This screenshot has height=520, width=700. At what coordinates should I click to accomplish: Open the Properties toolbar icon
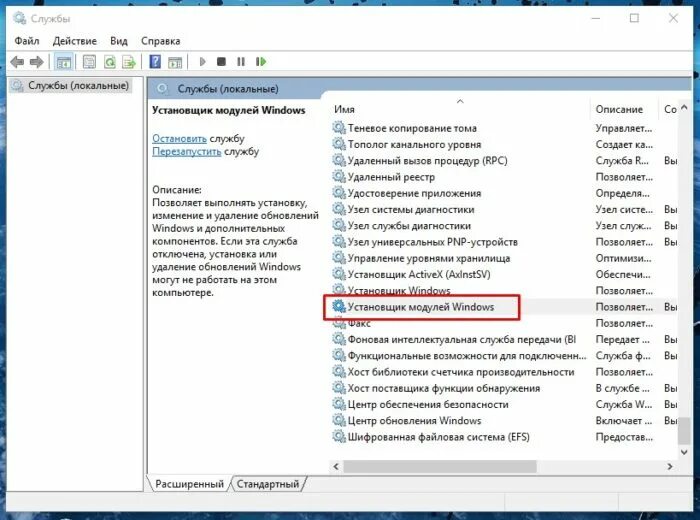pos(89,62)
